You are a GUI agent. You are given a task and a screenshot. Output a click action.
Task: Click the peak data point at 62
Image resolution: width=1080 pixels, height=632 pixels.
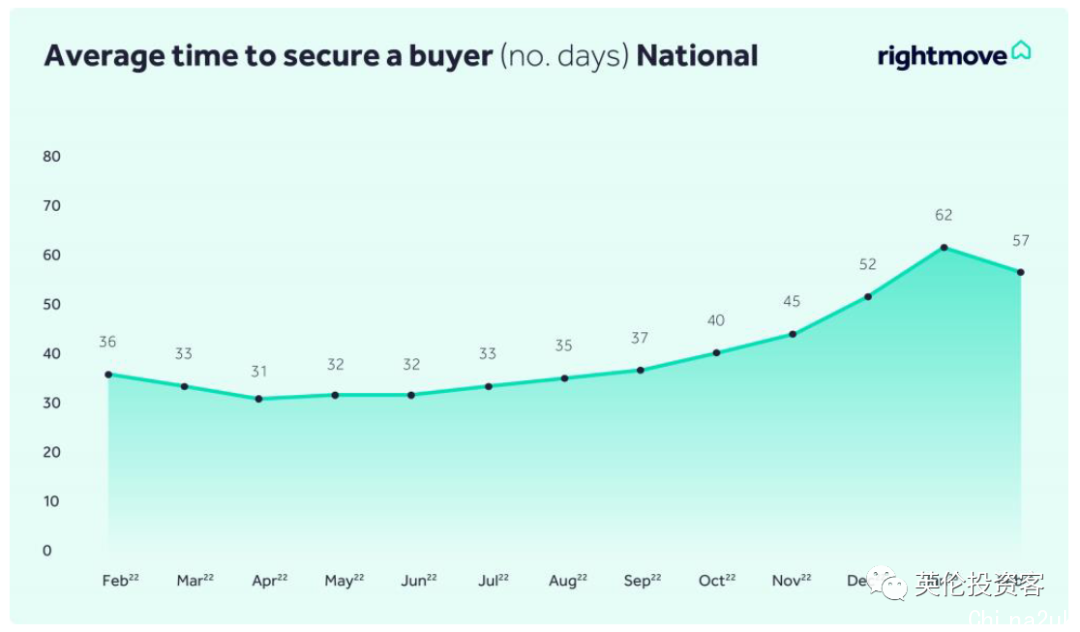point(944,247)
